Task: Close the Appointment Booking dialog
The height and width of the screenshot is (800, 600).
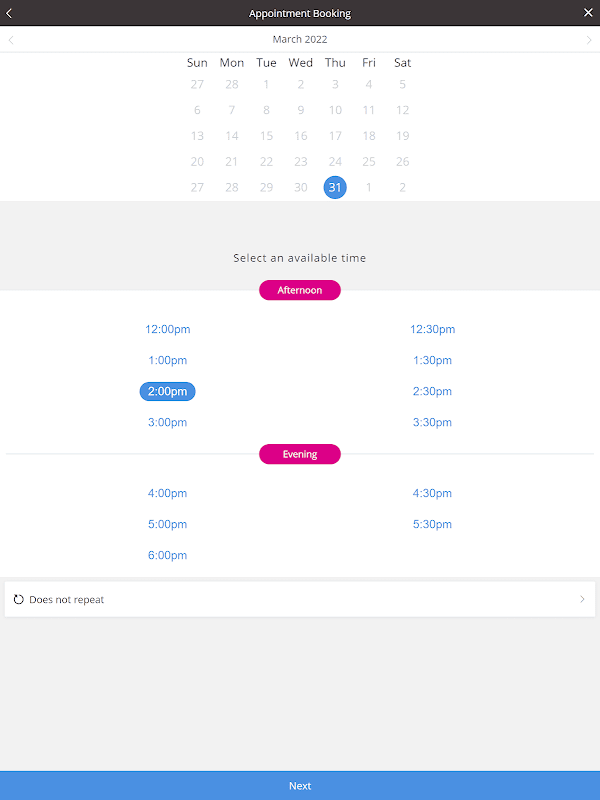Action: (x=588, y=13)
